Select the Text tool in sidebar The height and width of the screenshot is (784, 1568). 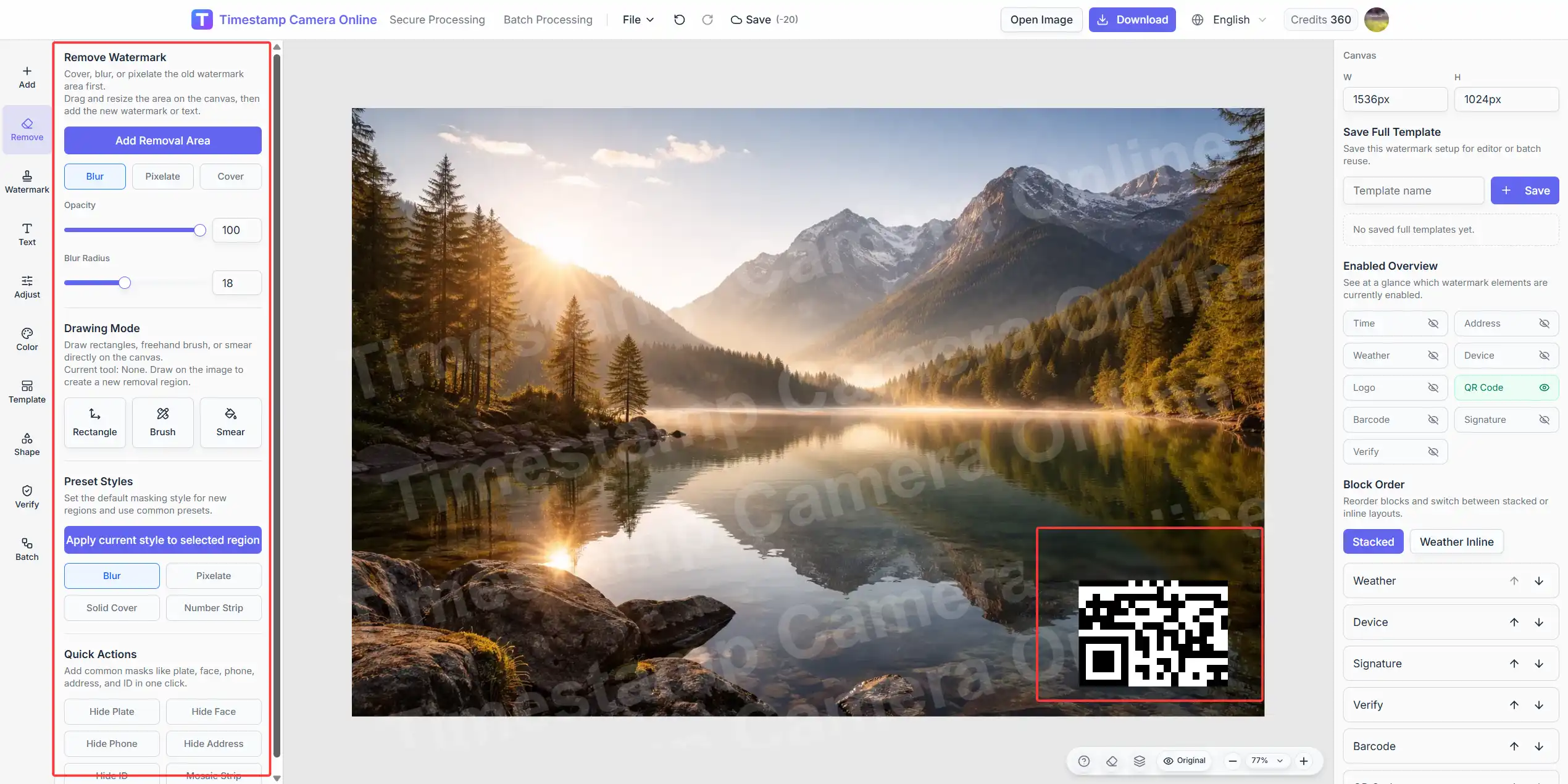(x=27, y=235)
